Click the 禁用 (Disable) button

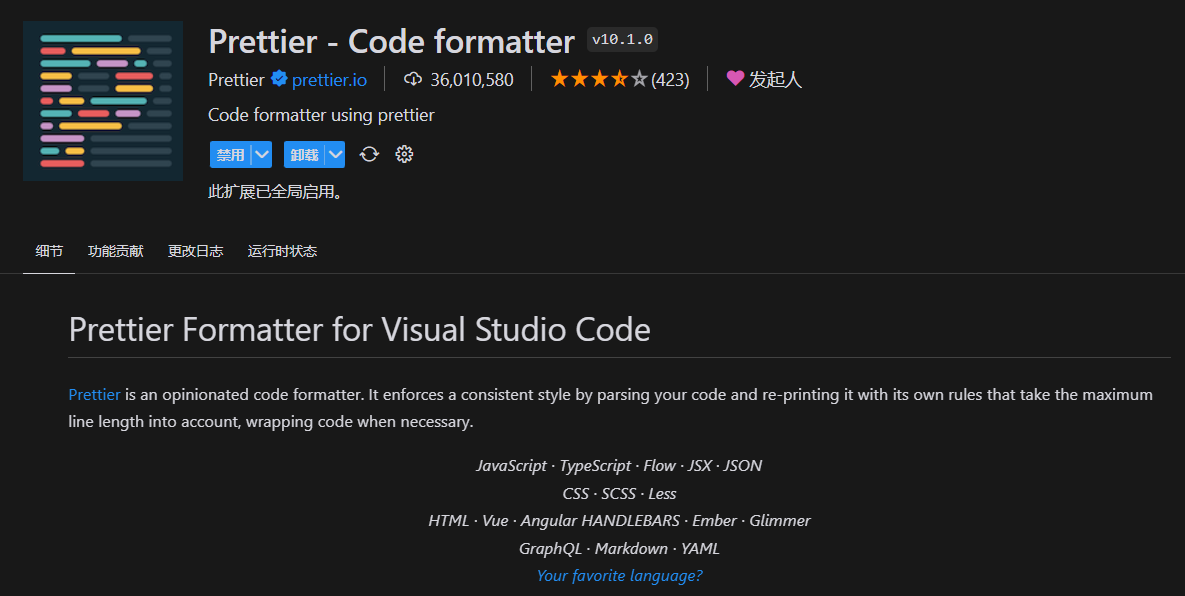pos(231,155)
